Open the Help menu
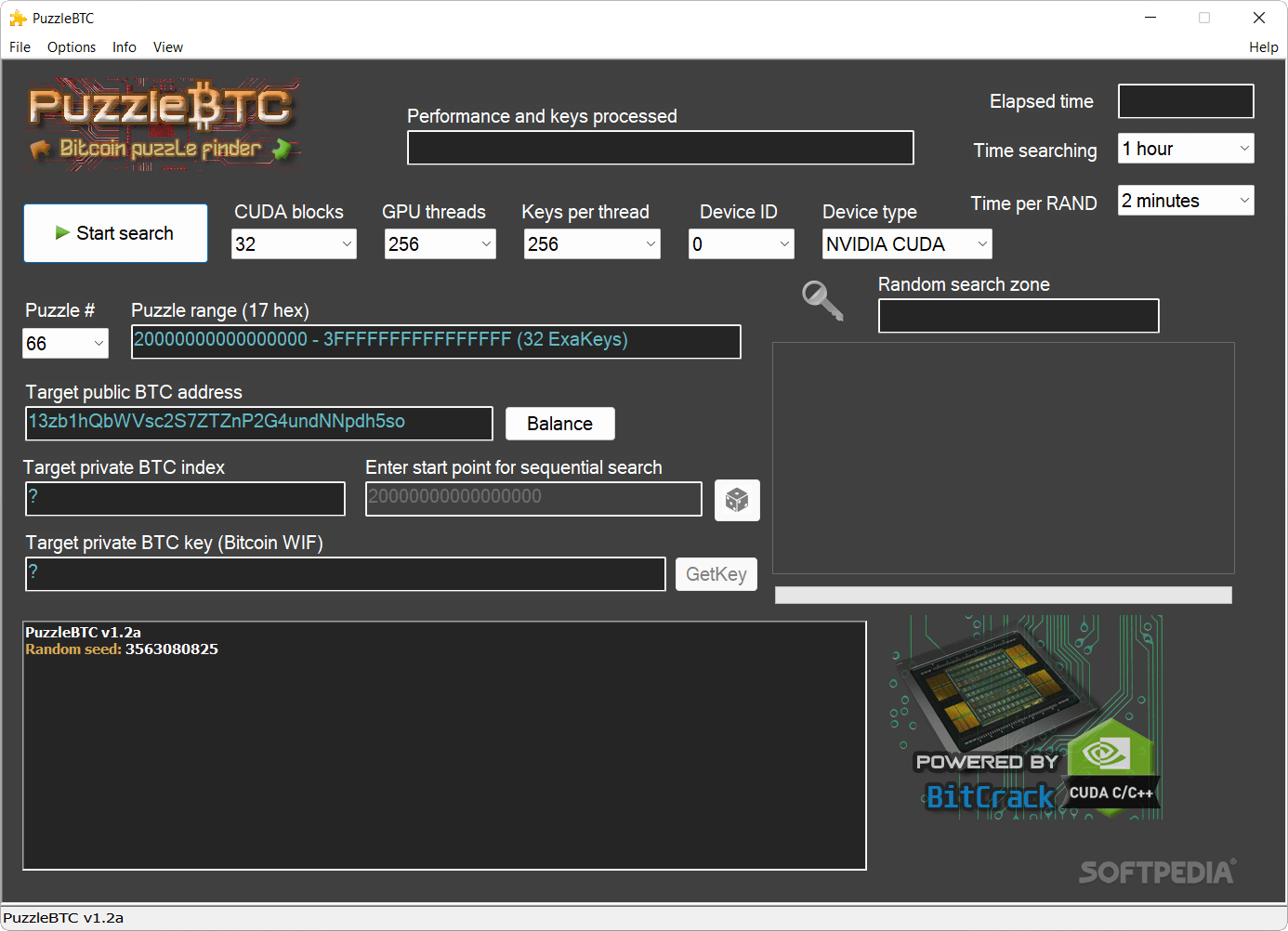This screenshot has width=1288, height=931. click(x=1263, y=47)
